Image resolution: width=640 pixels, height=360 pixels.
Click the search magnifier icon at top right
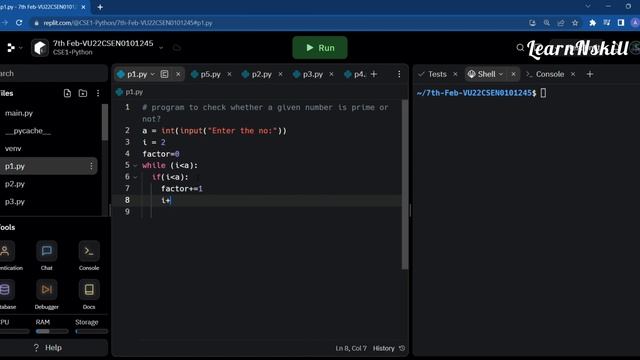[520, 48]
